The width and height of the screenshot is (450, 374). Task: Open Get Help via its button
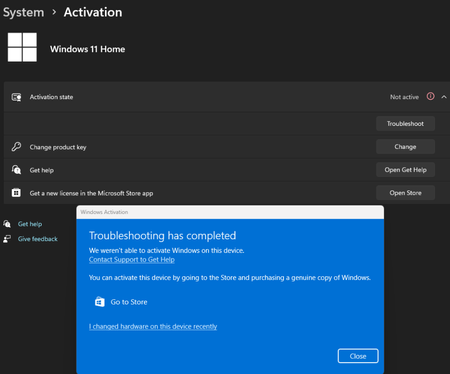point(405,170)
